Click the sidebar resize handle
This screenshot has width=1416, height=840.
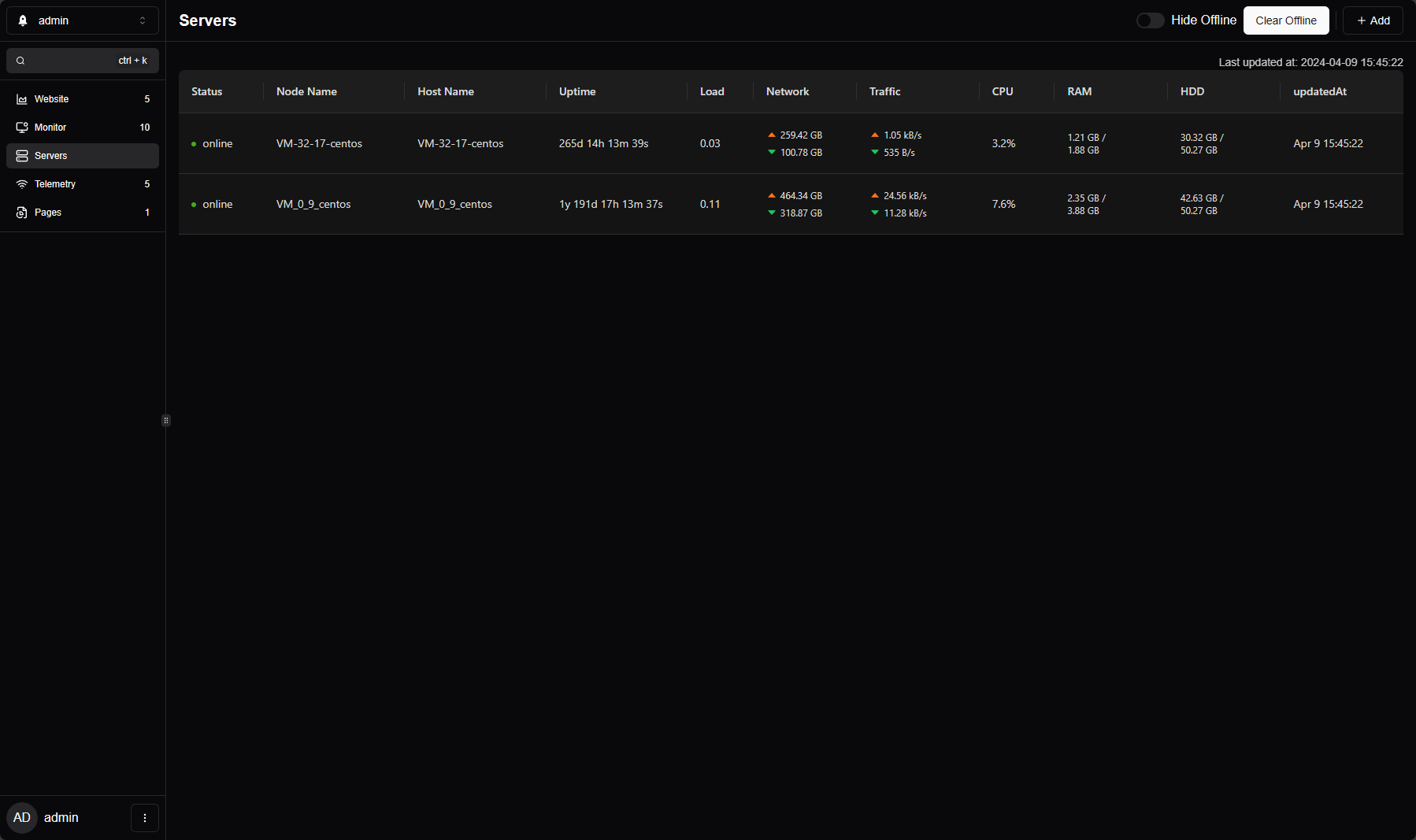166,420
